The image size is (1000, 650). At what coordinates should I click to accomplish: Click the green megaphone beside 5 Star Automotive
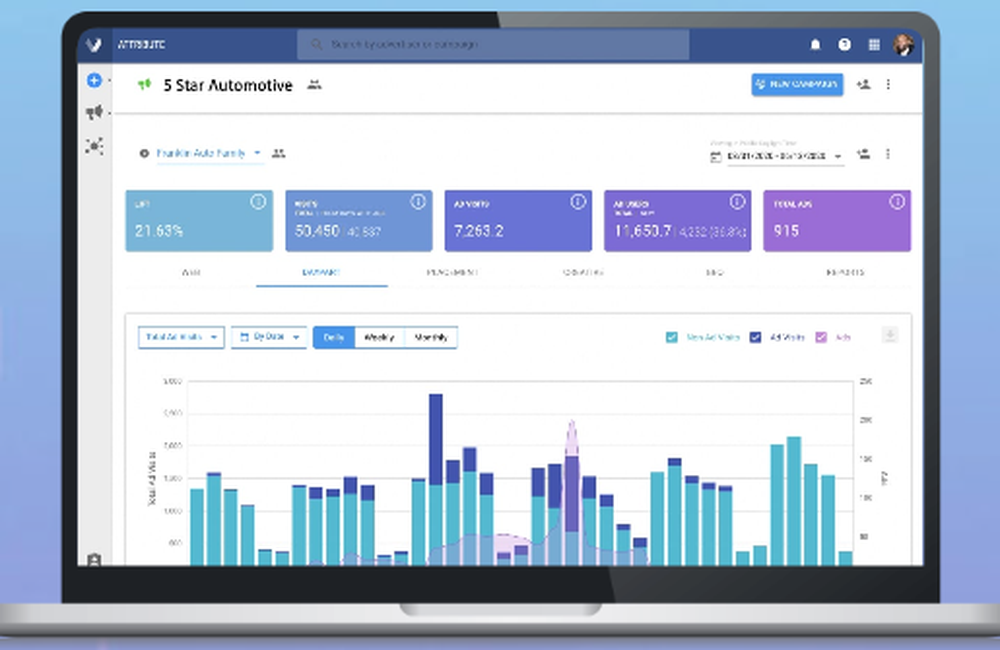tap(145, 84)
